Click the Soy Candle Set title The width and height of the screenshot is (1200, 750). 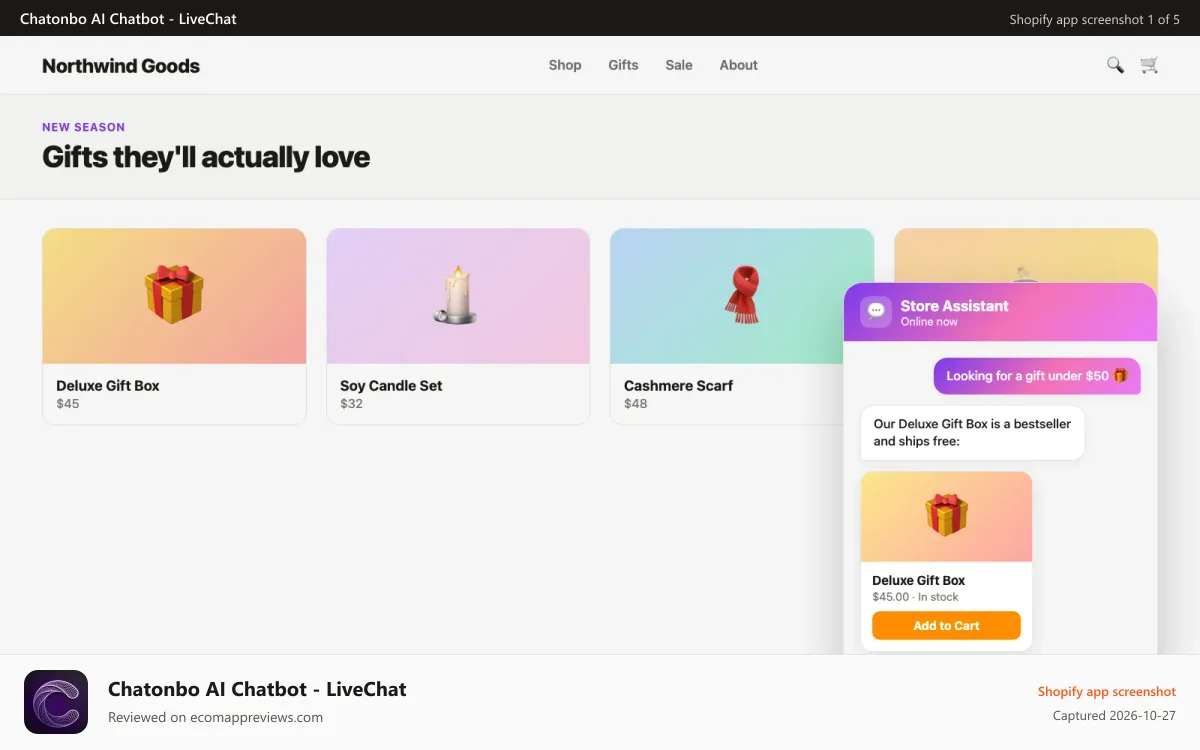391,386
